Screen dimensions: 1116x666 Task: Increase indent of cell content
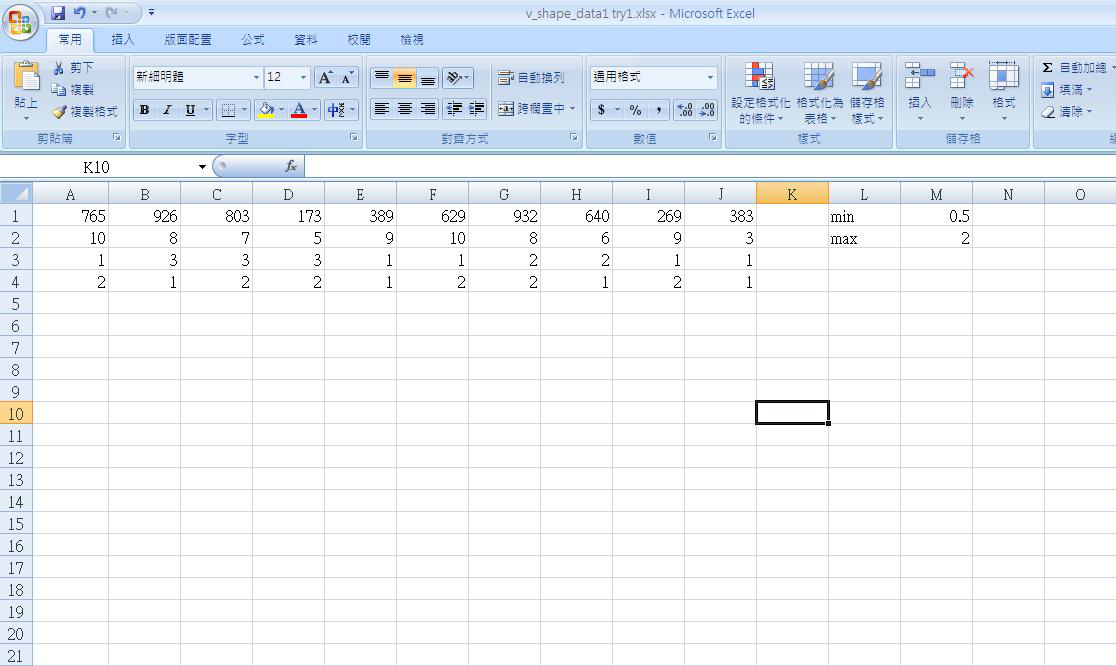pos(476,109)
